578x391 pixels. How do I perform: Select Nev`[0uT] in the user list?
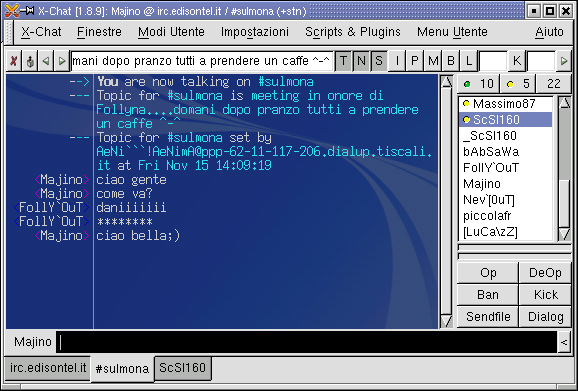505,200
